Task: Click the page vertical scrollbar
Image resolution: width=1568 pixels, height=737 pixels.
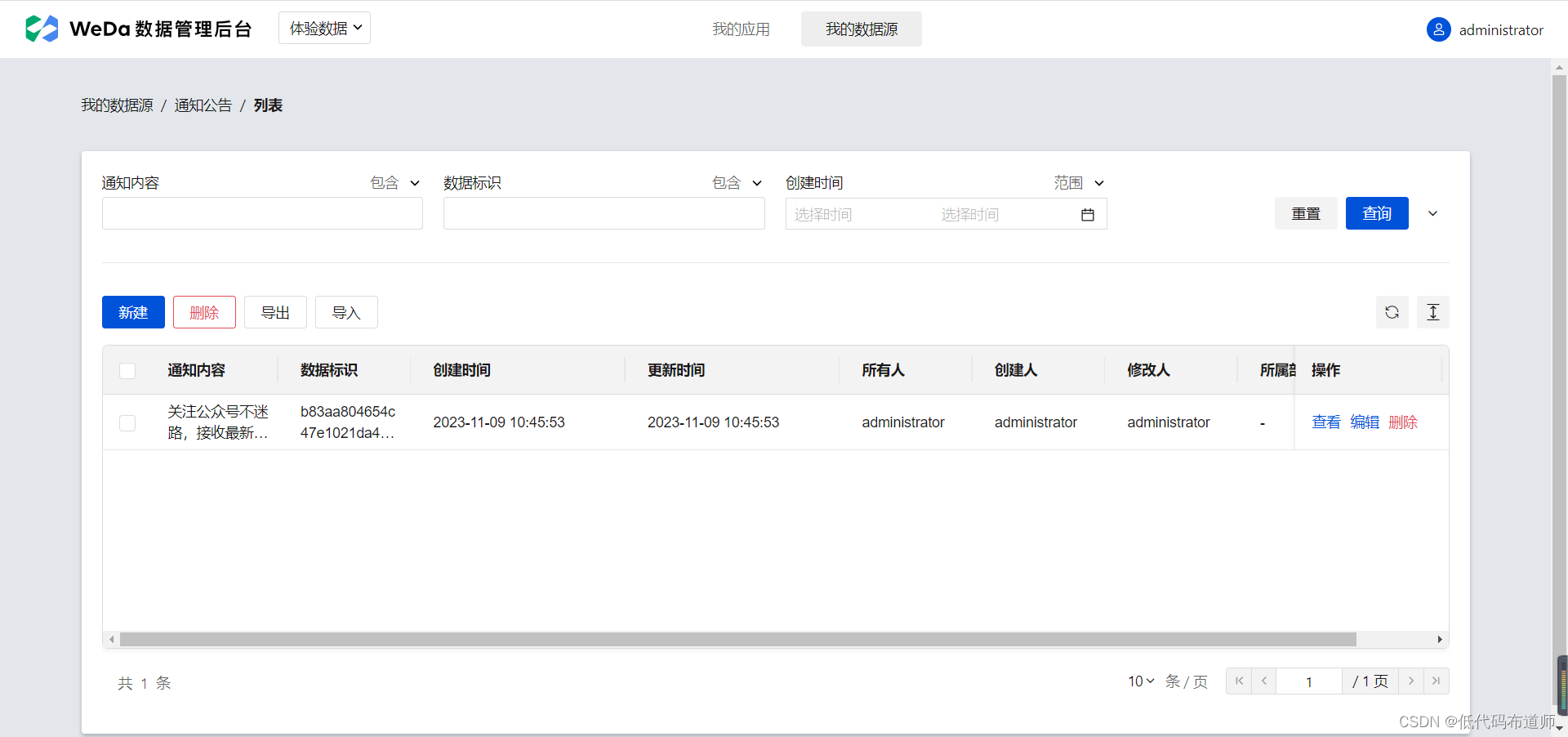Action: click(x=1559, y=388)
